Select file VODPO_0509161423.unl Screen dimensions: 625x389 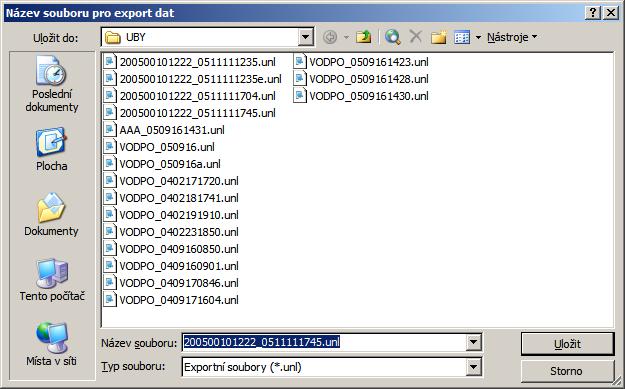coord(369,62)
